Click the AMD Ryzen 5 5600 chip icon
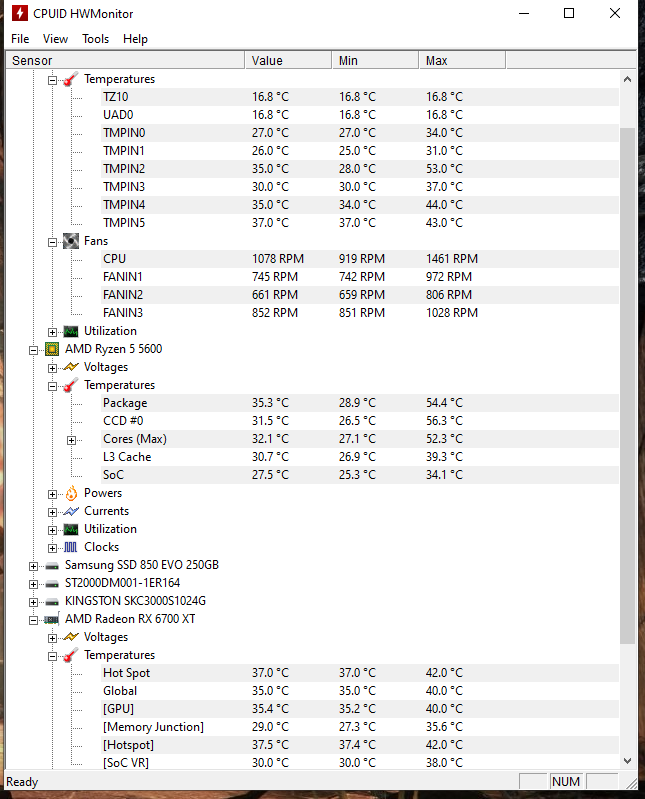 [52, 349]
